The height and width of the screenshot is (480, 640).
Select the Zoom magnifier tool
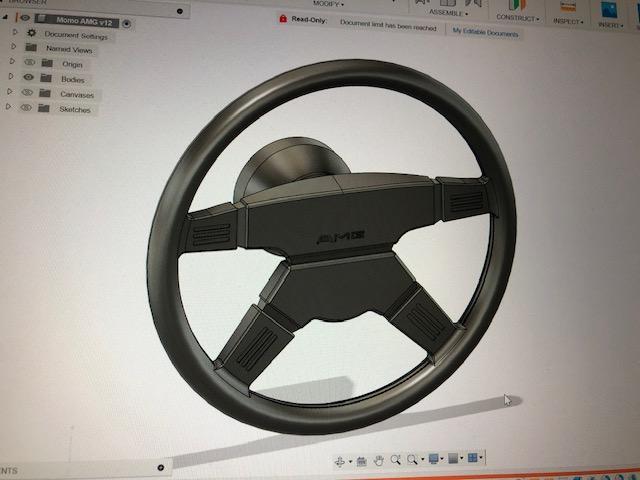click(396, 460)
